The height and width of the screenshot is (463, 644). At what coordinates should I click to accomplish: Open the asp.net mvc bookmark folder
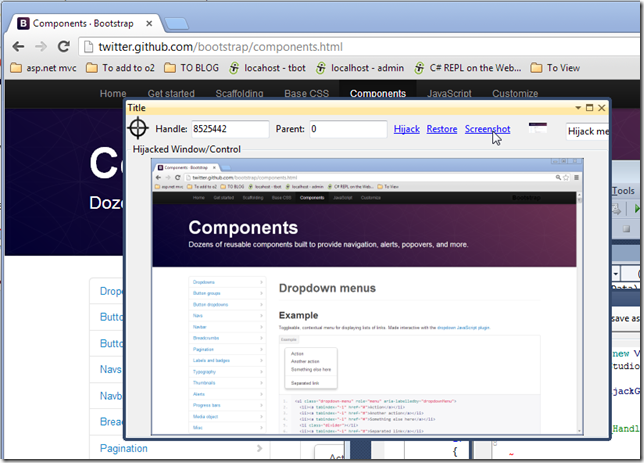(45, 68)
